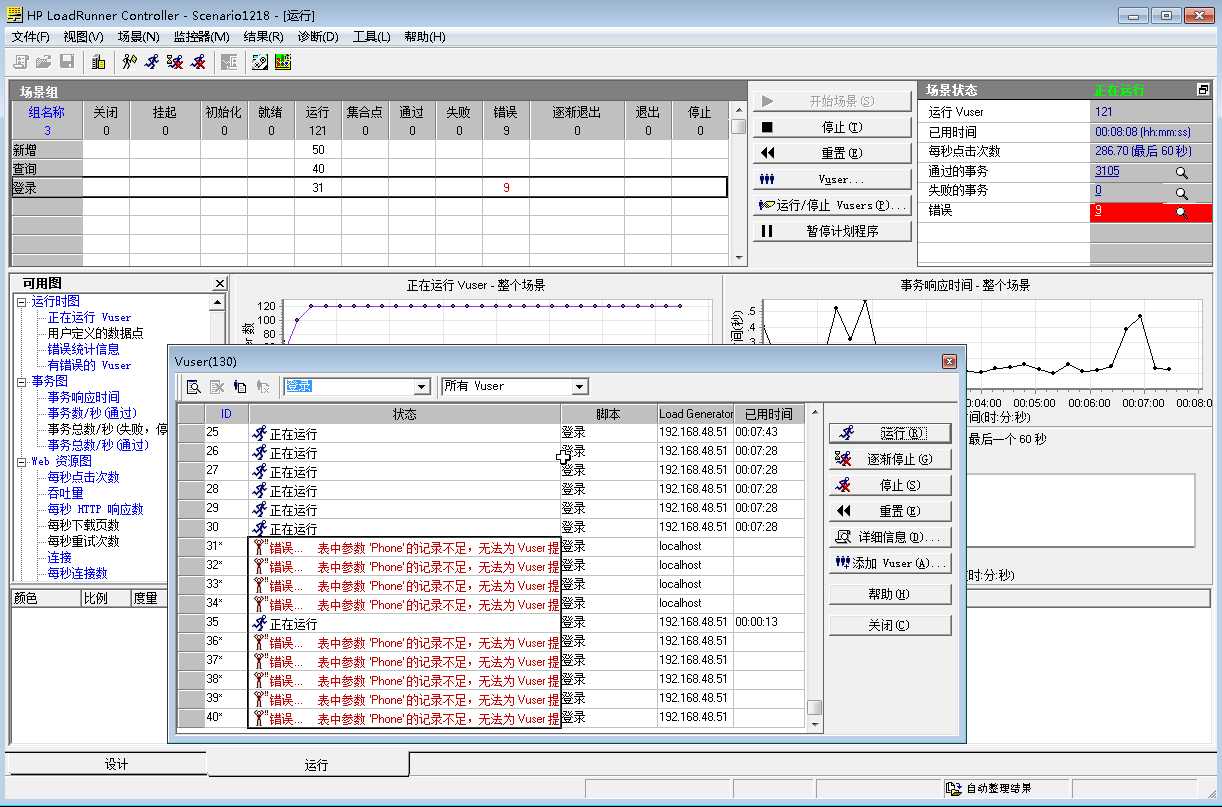This screenshot has height=807, width=1222.
Task: Click the error icon on Vuser row 31*
Action: (260, 547)
